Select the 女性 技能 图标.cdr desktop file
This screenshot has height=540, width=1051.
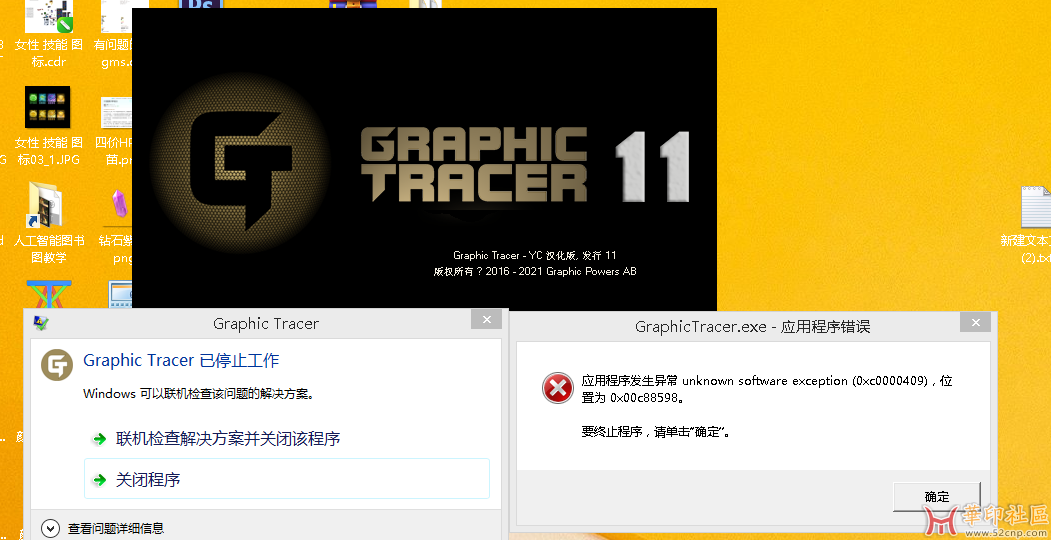(x=48, y=33)
